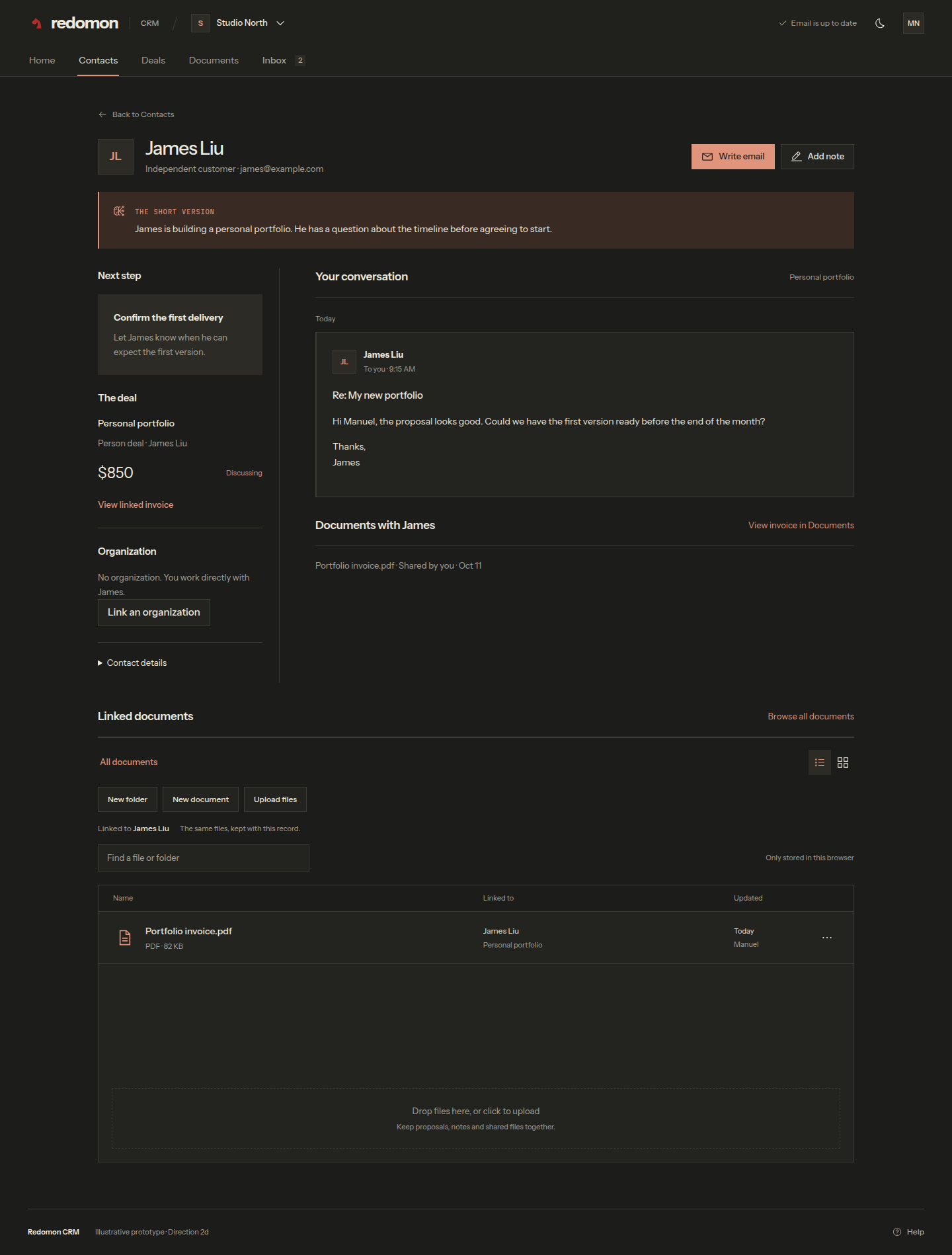This screenshot has height=1255, width=952.
Task: Open the MN user avatar menu
Action: [x=914, y=23]
